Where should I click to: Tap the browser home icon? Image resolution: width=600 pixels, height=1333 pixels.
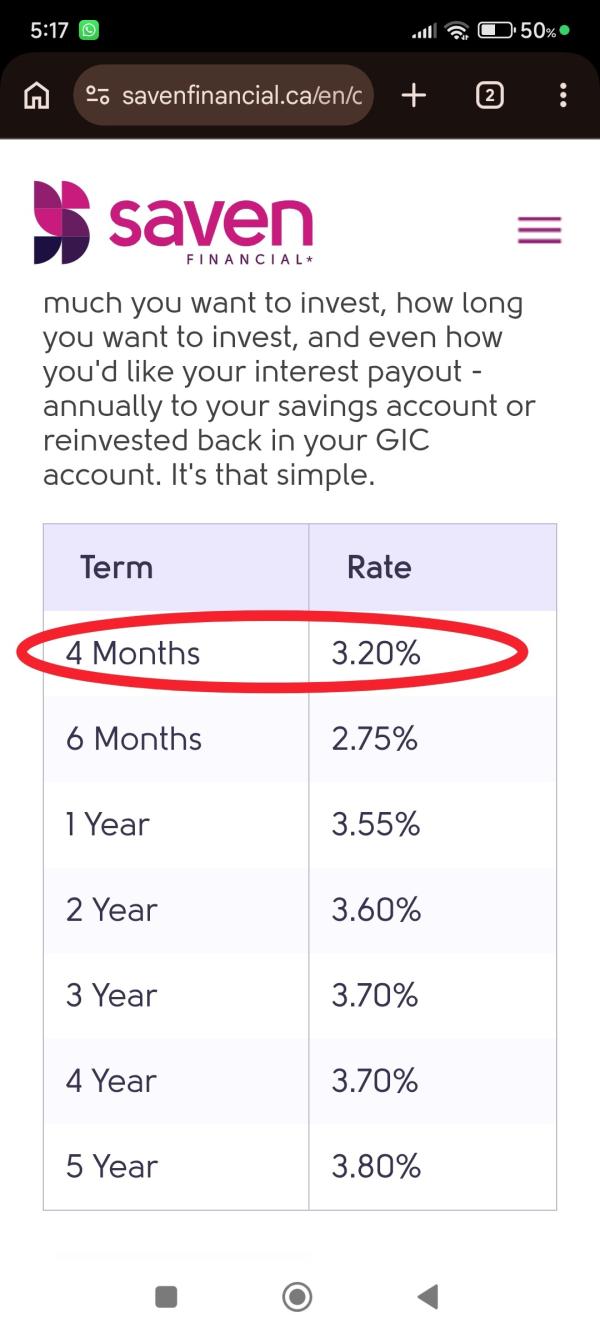[37, 96]
